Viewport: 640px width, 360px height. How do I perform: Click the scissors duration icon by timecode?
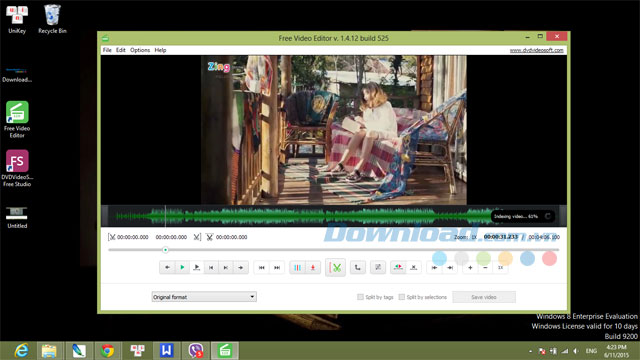click(209, 237)
